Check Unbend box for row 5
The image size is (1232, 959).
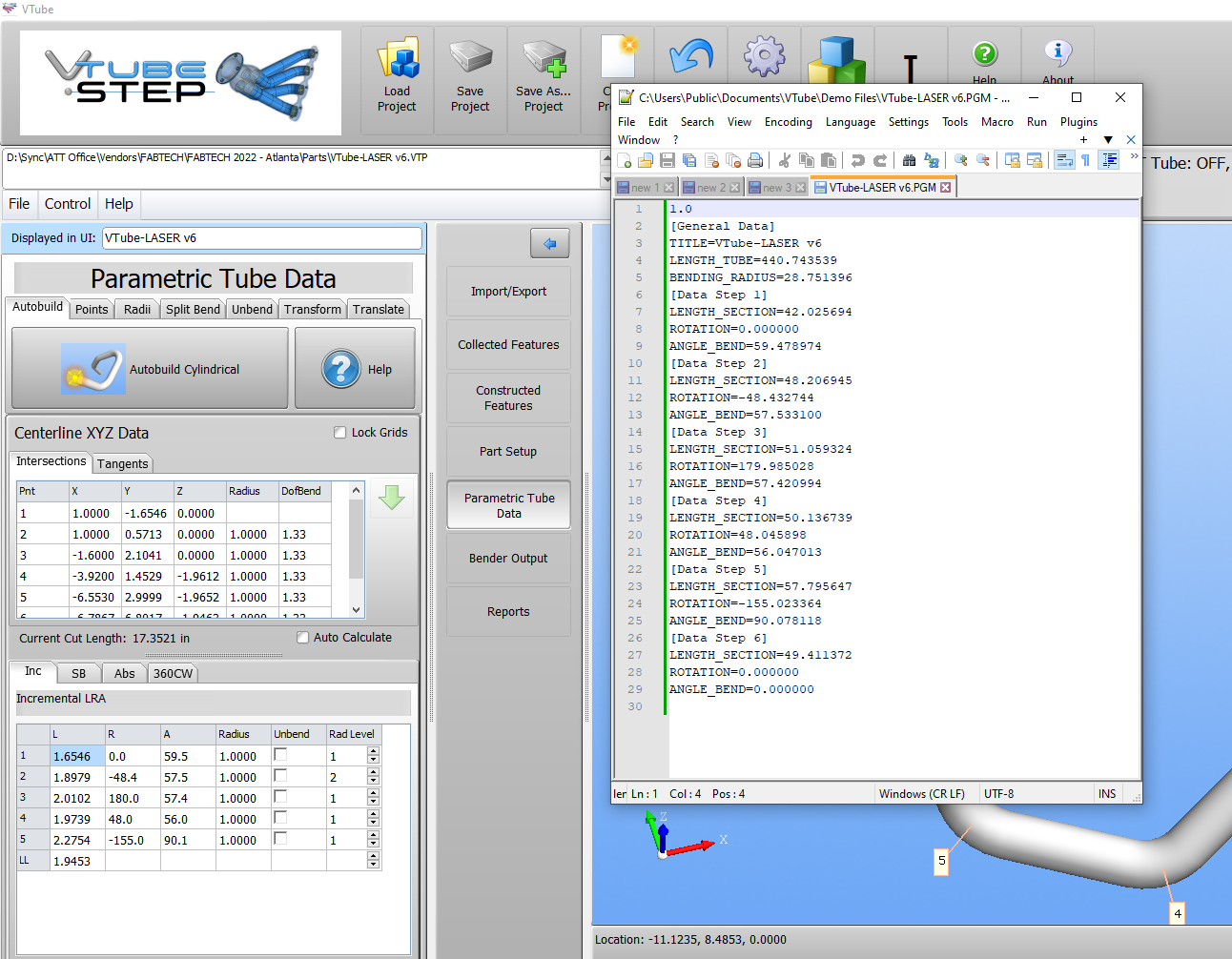[x=280, y=838]
